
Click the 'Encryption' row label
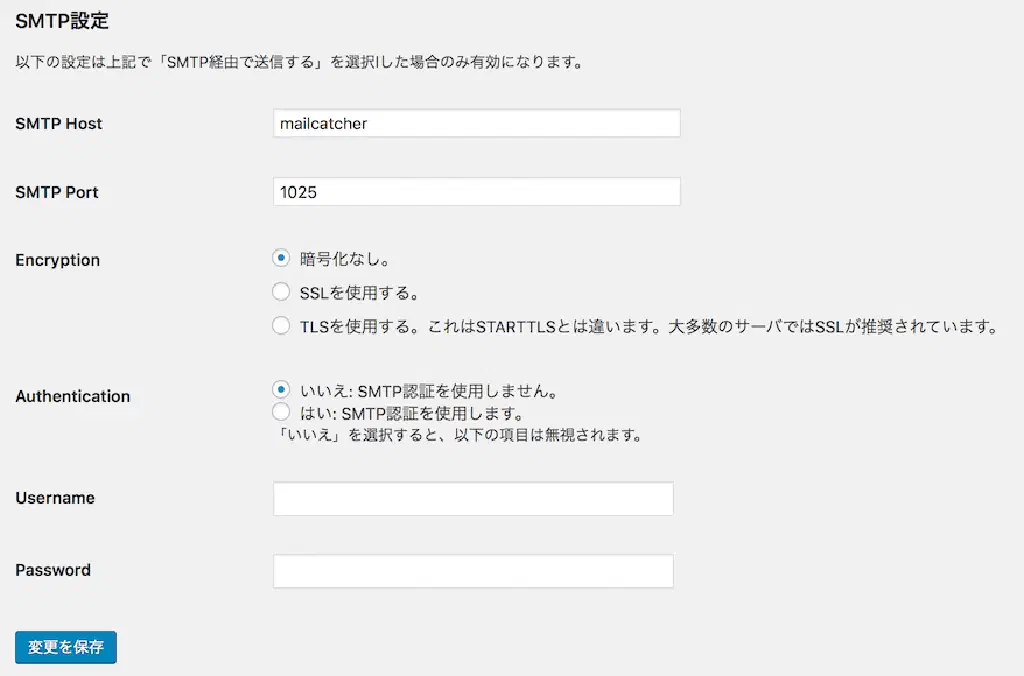click(58, 260)
